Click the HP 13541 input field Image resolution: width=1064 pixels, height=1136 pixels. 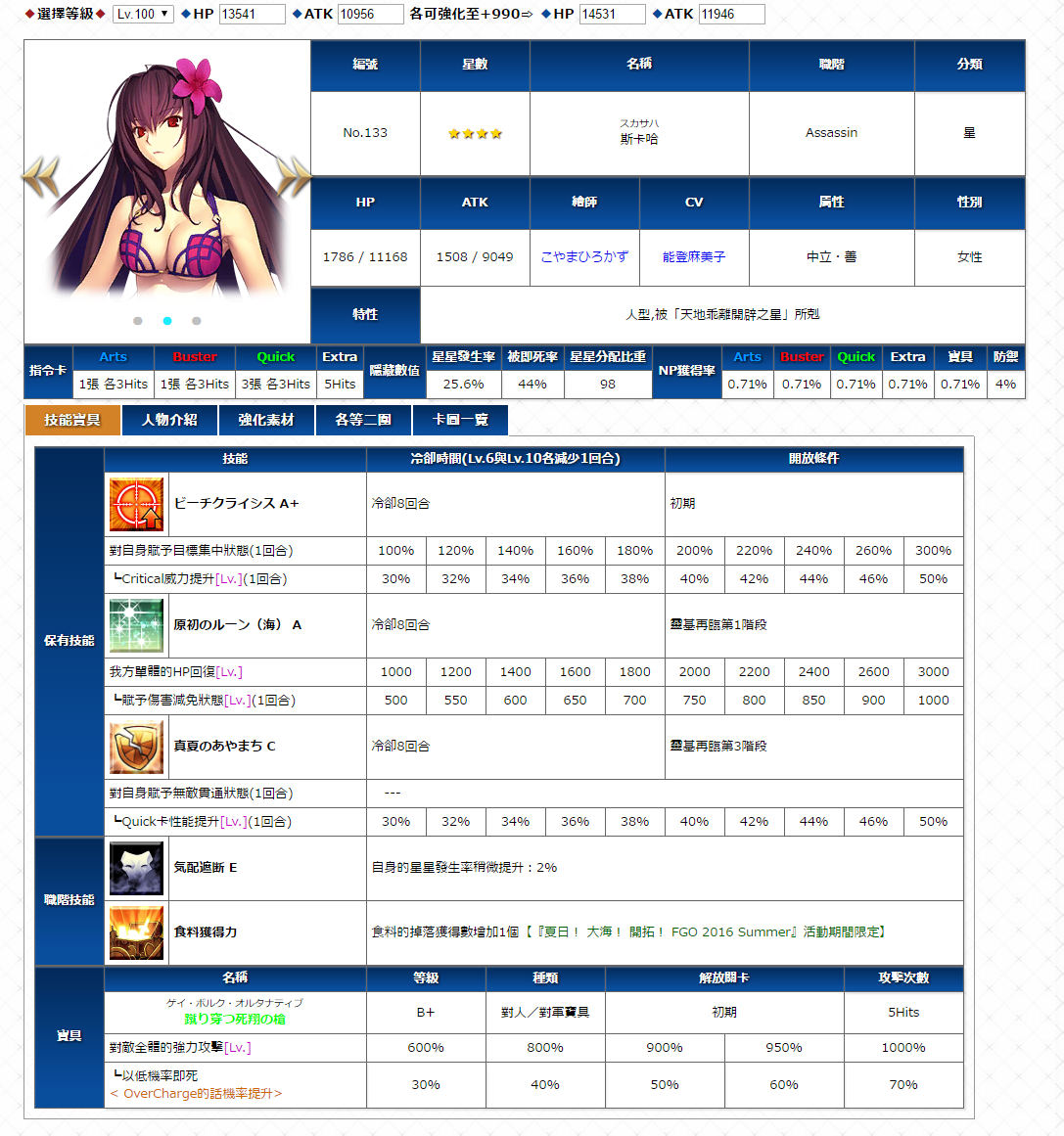(253, 14)
